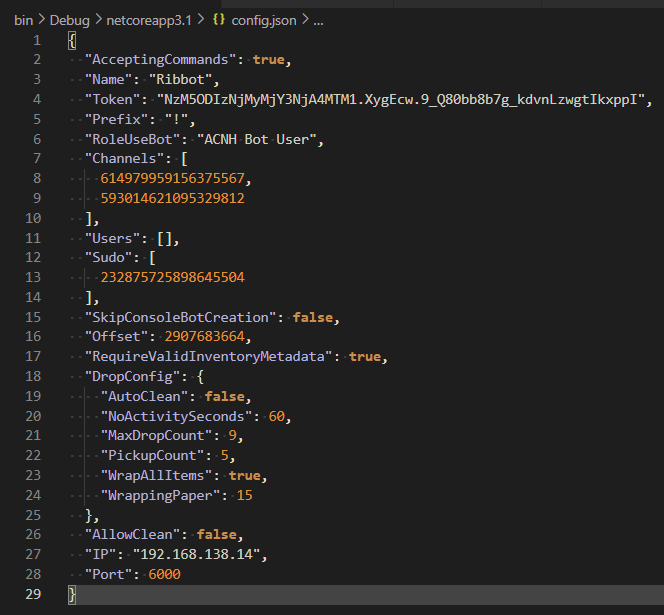
Task: Click the "Users" key
Action: pos(113,239)
